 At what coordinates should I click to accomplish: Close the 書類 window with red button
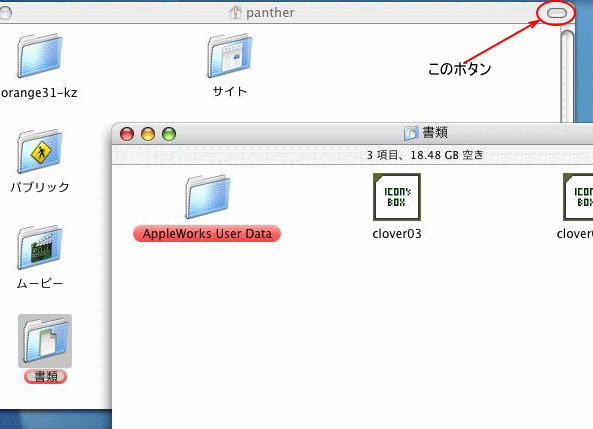point(127,134)
